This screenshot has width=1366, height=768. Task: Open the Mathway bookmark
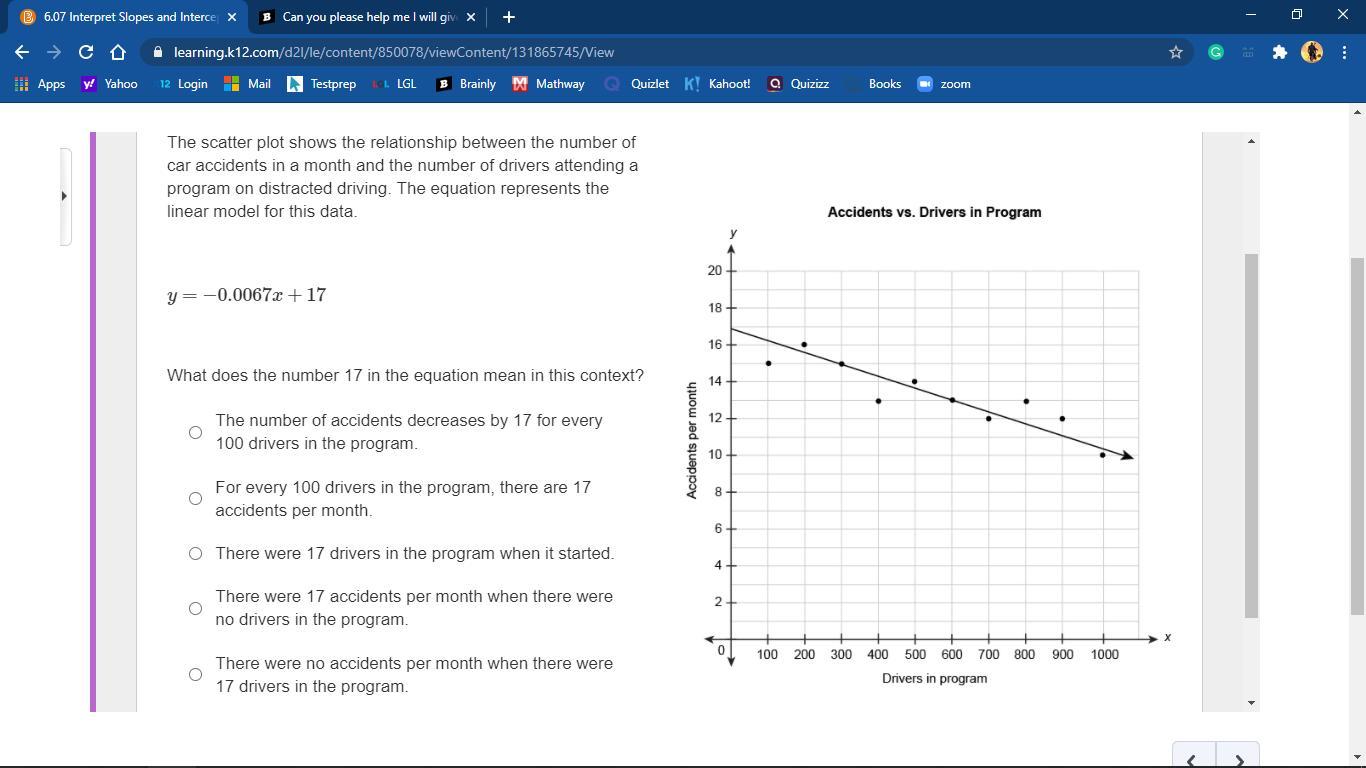[x=548, y=84]
